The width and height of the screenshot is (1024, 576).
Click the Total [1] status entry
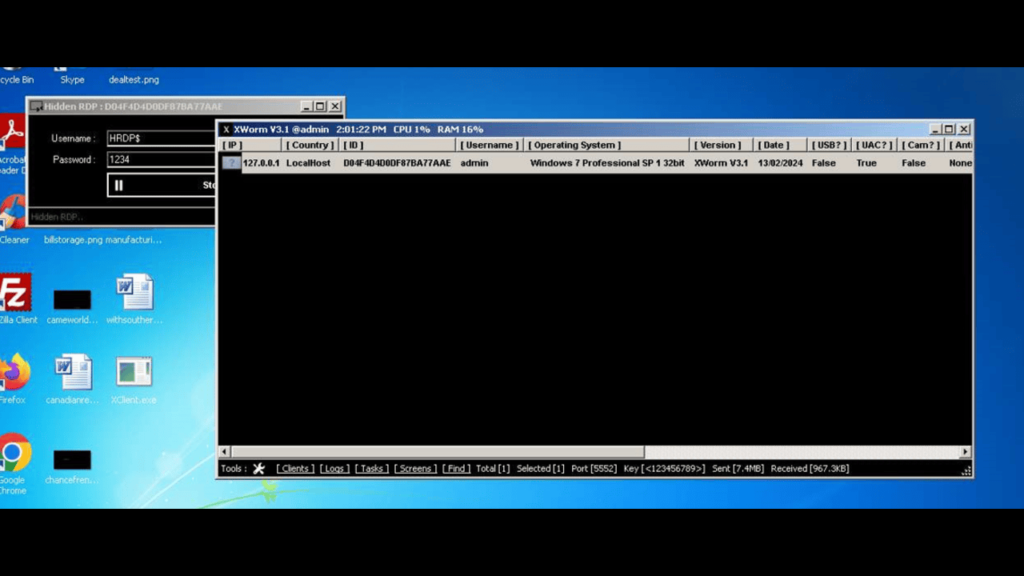[x=492, y=468]
